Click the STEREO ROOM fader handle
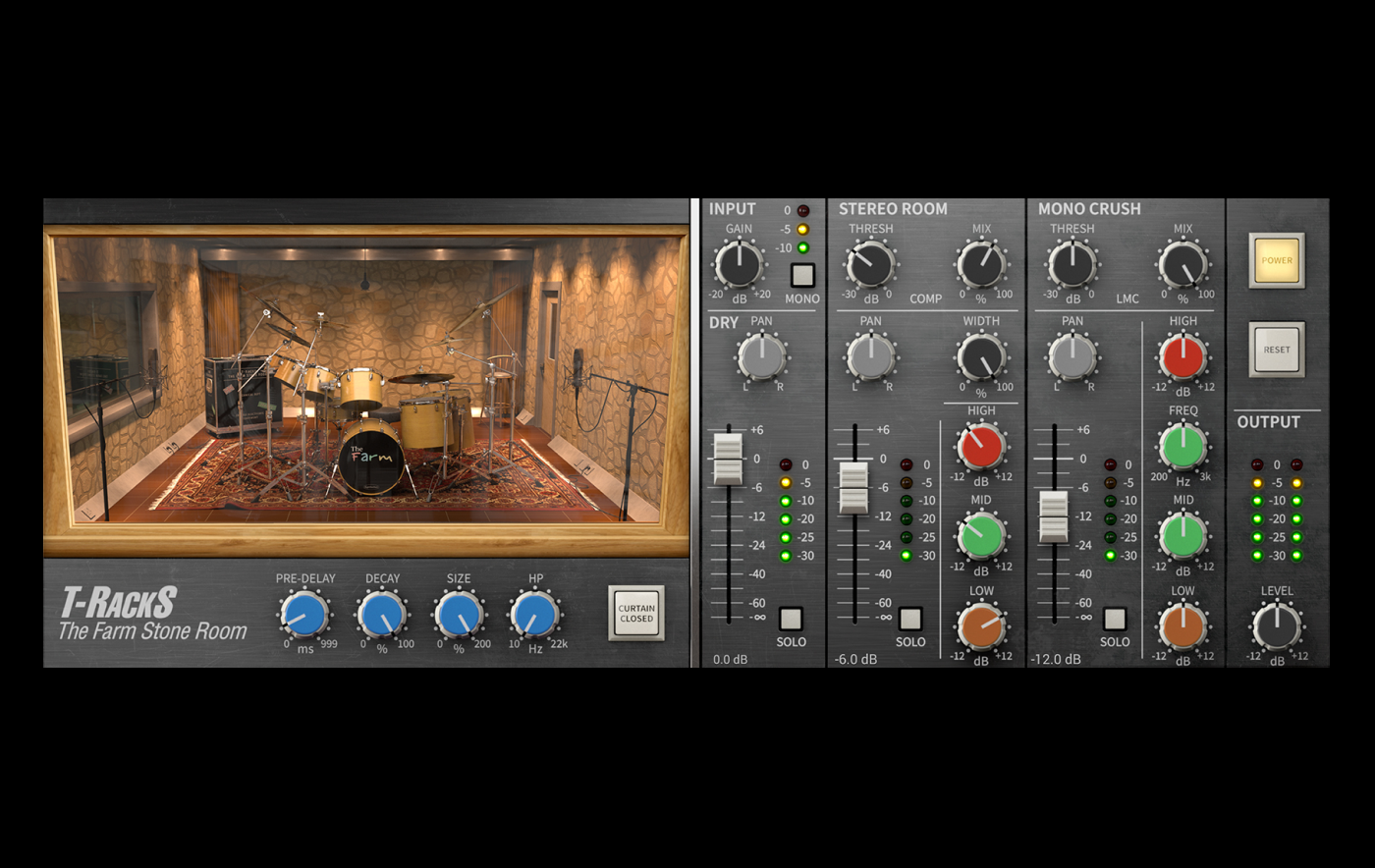Image resolution: width=1375 pixels, height=868 pixels. pos(853,488)
